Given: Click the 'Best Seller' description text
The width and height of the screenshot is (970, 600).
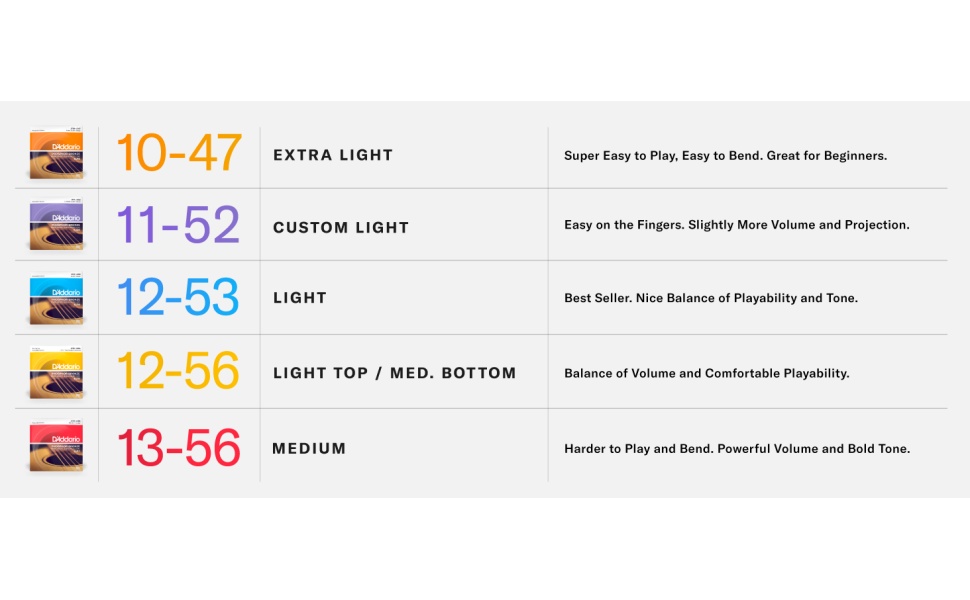Looking at the screenshot, I should [x=710, y=298].
